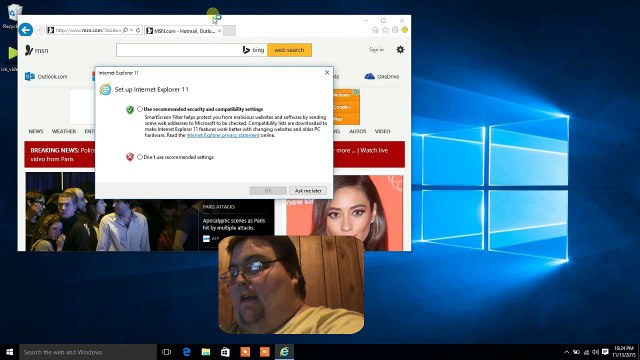640x360 pixels.
Task: Click the disabled OK button in dialog
Action: (268, 191)
